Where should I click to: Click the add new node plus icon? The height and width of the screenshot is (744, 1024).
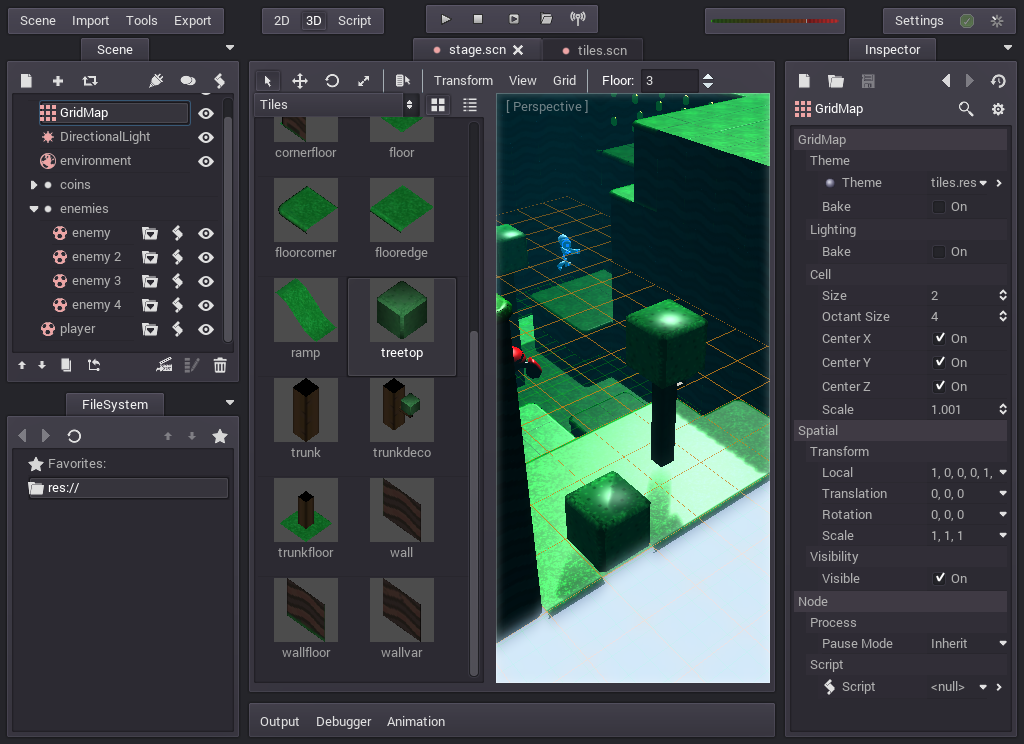pos(58,81)
